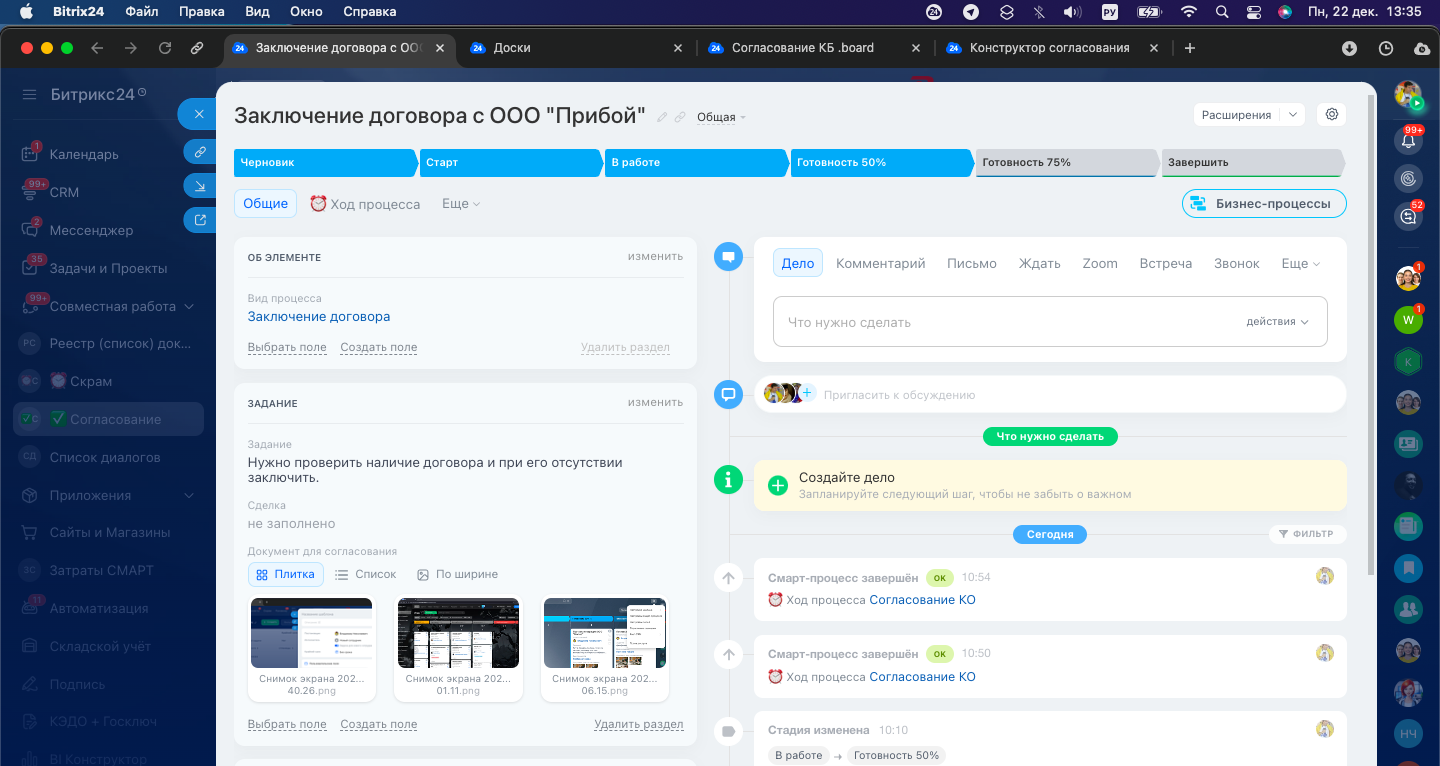1440x766 pixels.
Task: Close the slider panel with X button
Action: pos(199,114)
